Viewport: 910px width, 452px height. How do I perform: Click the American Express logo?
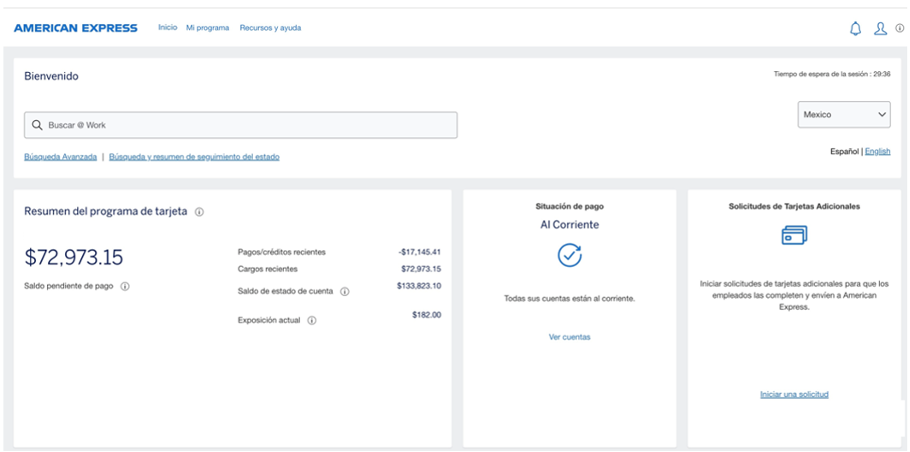click(76, 28)
